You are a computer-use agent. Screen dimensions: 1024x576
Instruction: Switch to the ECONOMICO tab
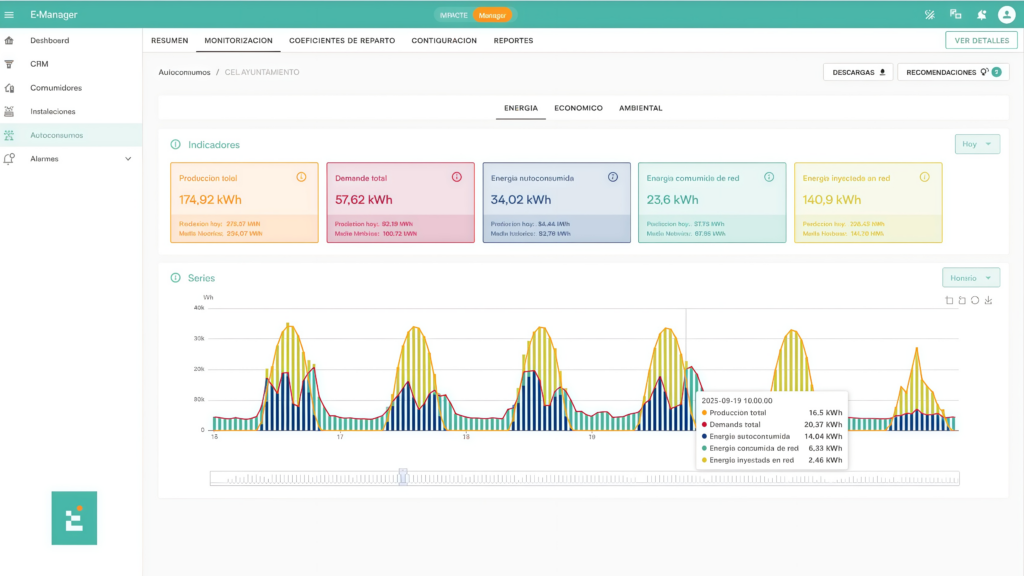(x=578, y=108)
